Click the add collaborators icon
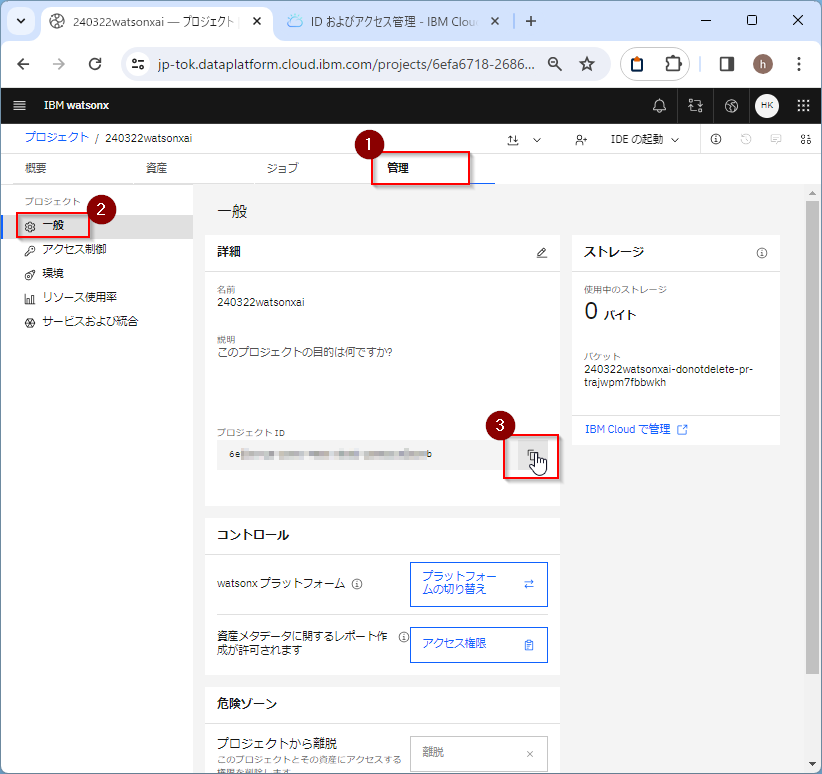Image resolution: width=822 pixels, height=774 pixels. pos(581,140)
